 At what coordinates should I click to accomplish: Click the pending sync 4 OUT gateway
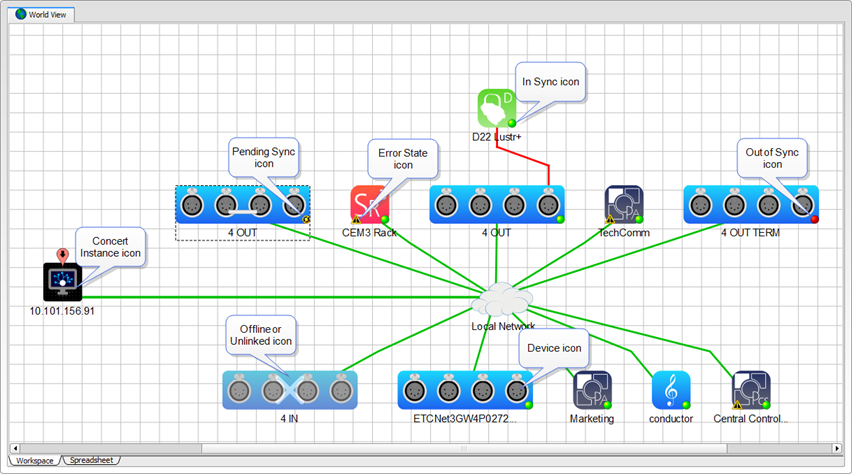[x=243, y=204]
